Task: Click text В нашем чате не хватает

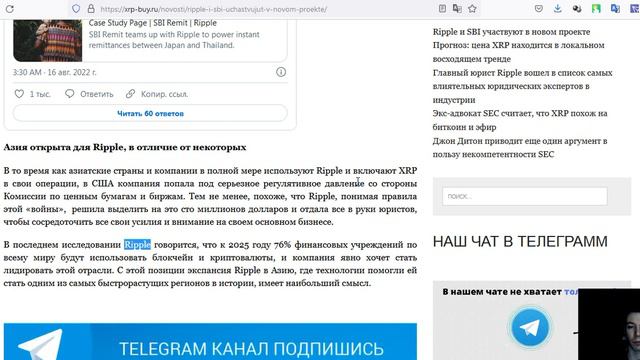Action: tap(502, 292)
